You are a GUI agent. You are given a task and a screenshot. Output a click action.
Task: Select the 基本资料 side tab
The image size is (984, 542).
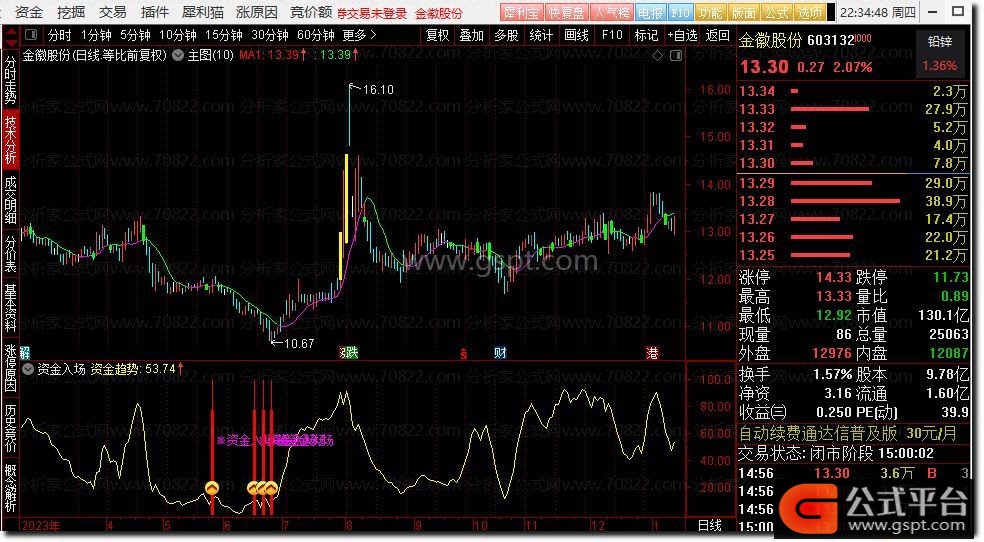[11, 308]
